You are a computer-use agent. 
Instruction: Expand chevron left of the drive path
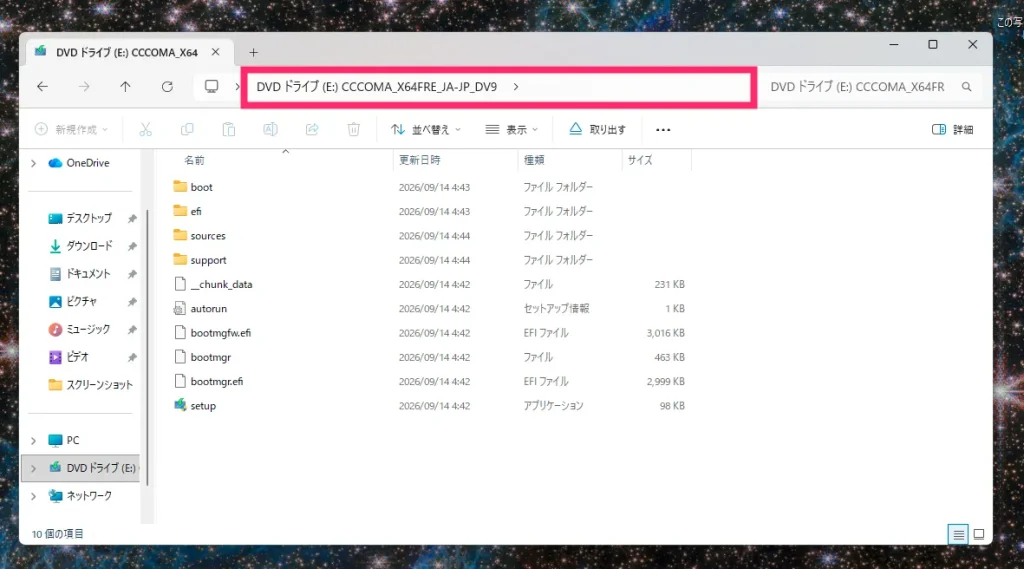pyautogui.click(x=236, y=86)
